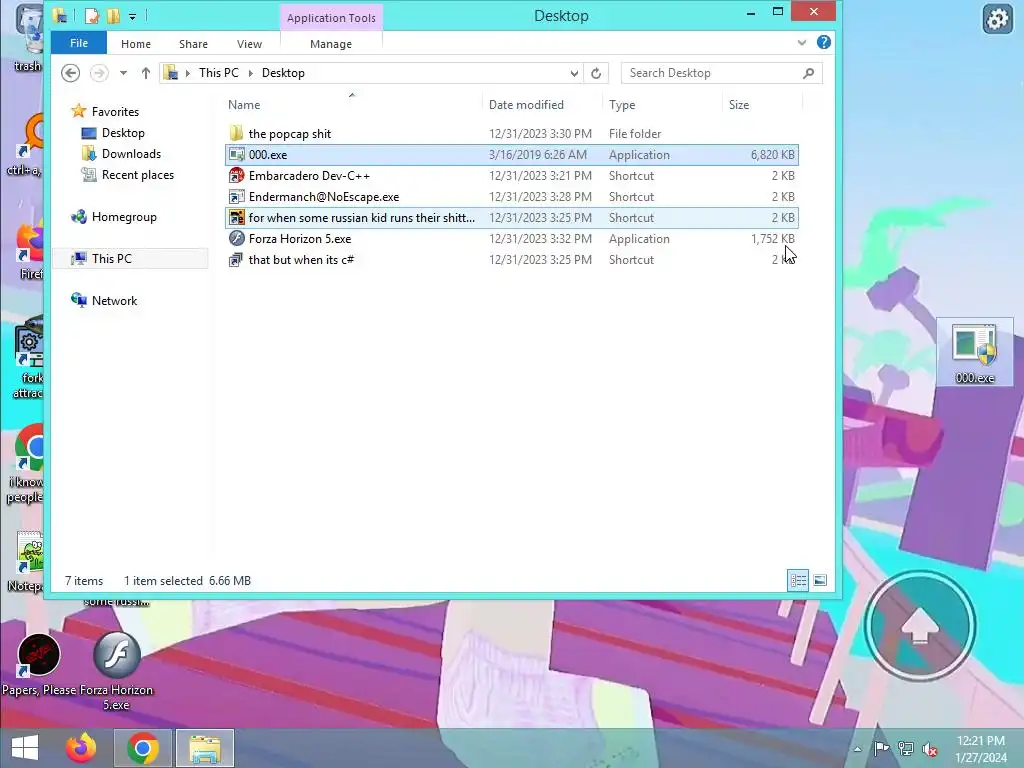Image resolution: width=1024 pixels, height=768 pixels.
Task: Click the New folder icon in quick access toolbar
Action: [x=113, y=16]
